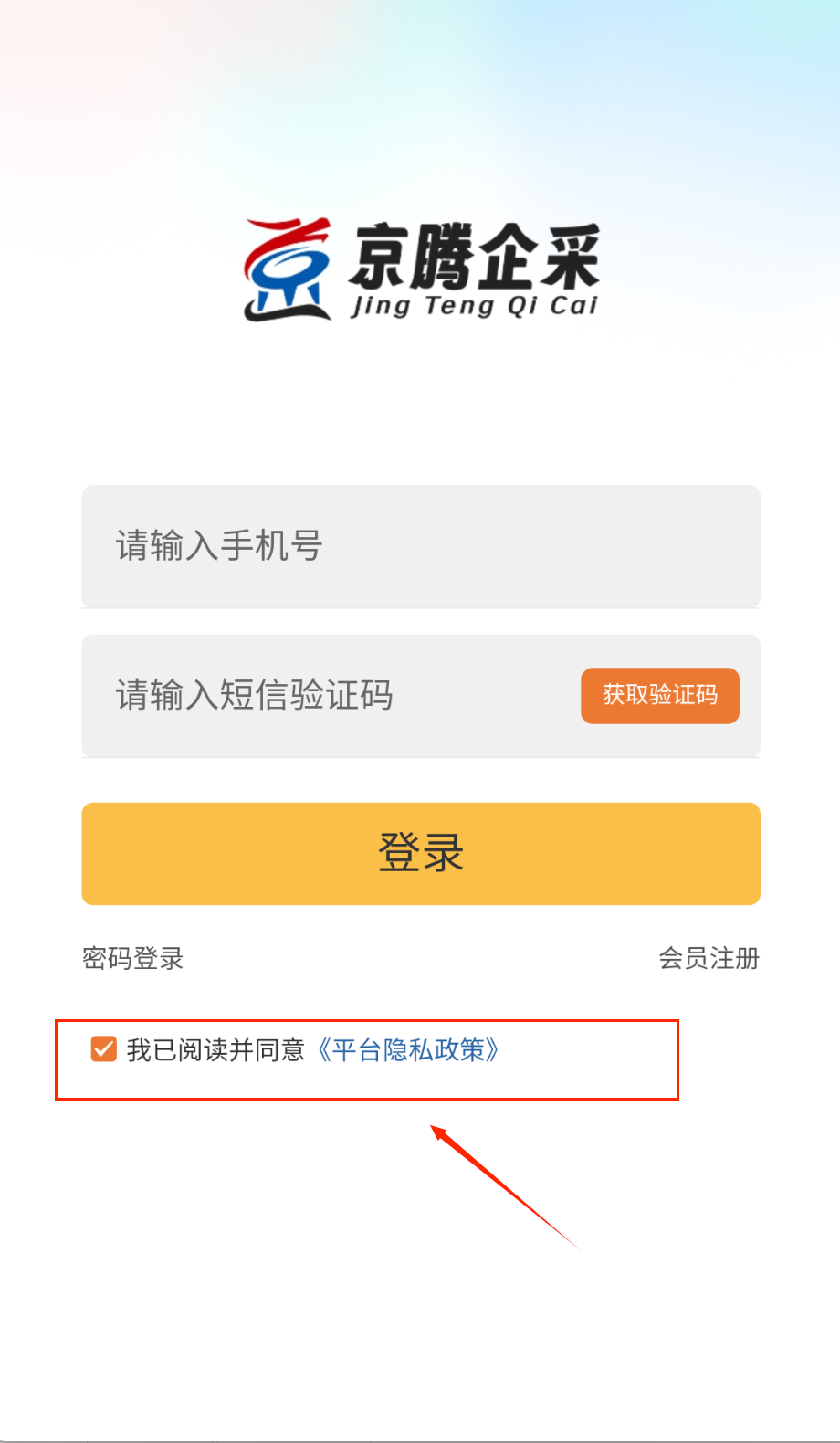Click the 我已阅读并同意 agreement label text

[215, 1050]
